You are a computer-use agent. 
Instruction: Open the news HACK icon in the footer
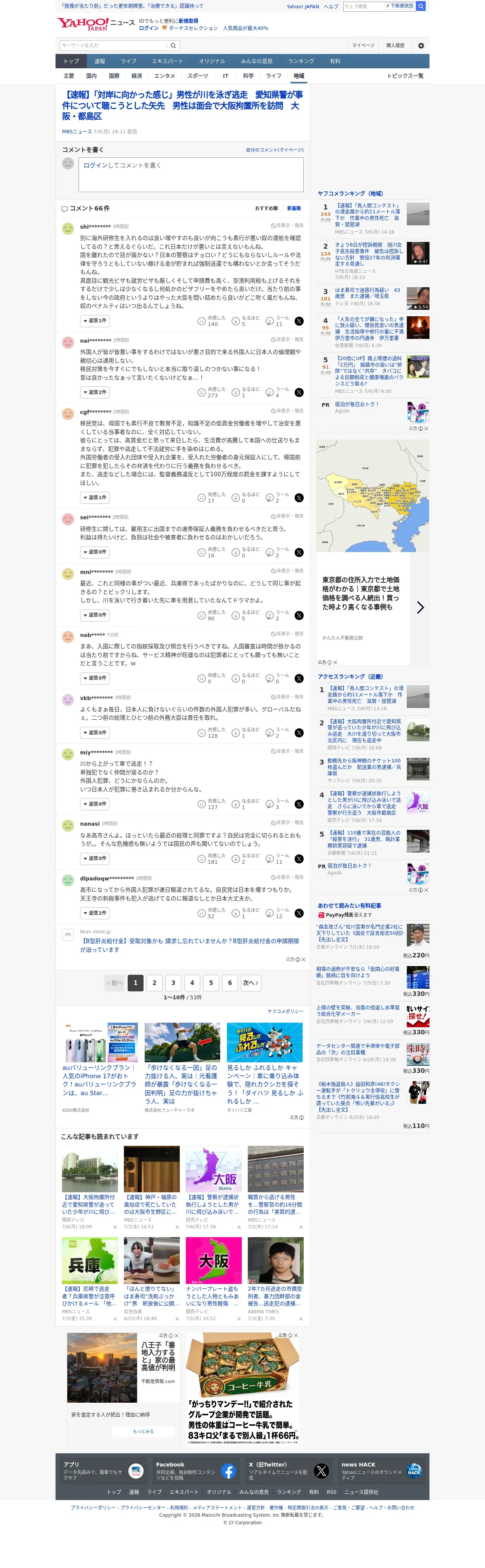click(x=414, y=1471)
